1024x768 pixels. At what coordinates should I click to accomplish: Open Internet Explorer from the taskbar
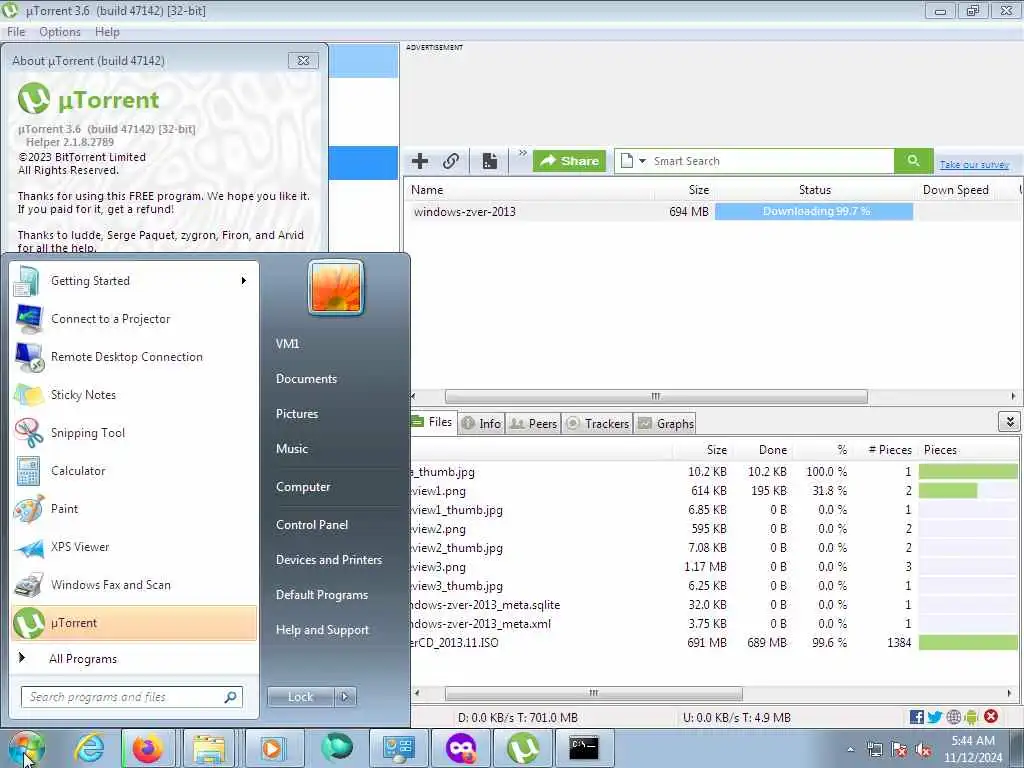89,748
